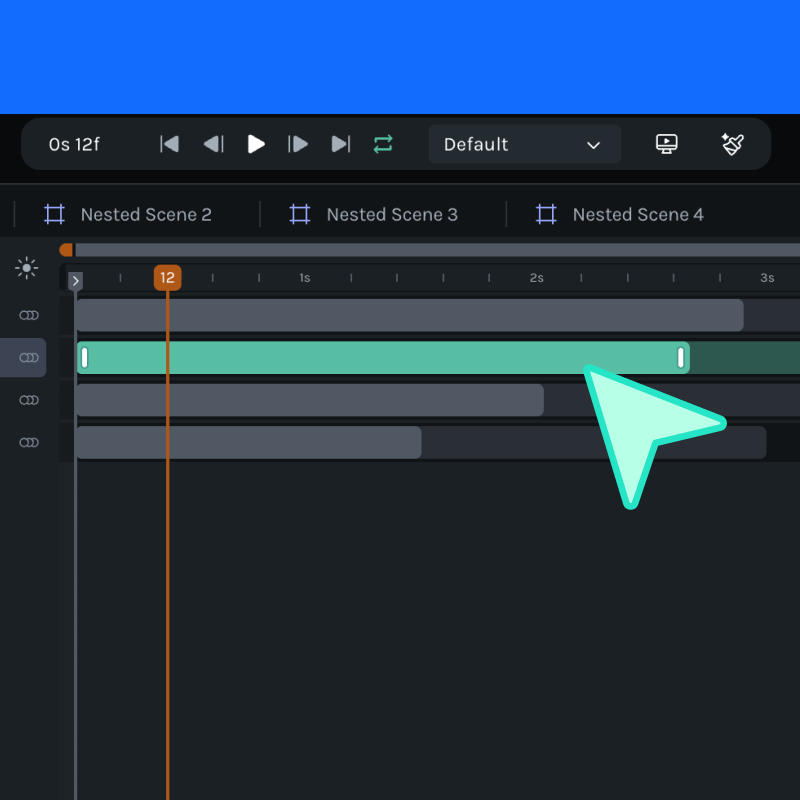Viewport: 800px width, 800px height.
Task: Click the fourth track's three-circle icon
Action: (x=29, y=442)
